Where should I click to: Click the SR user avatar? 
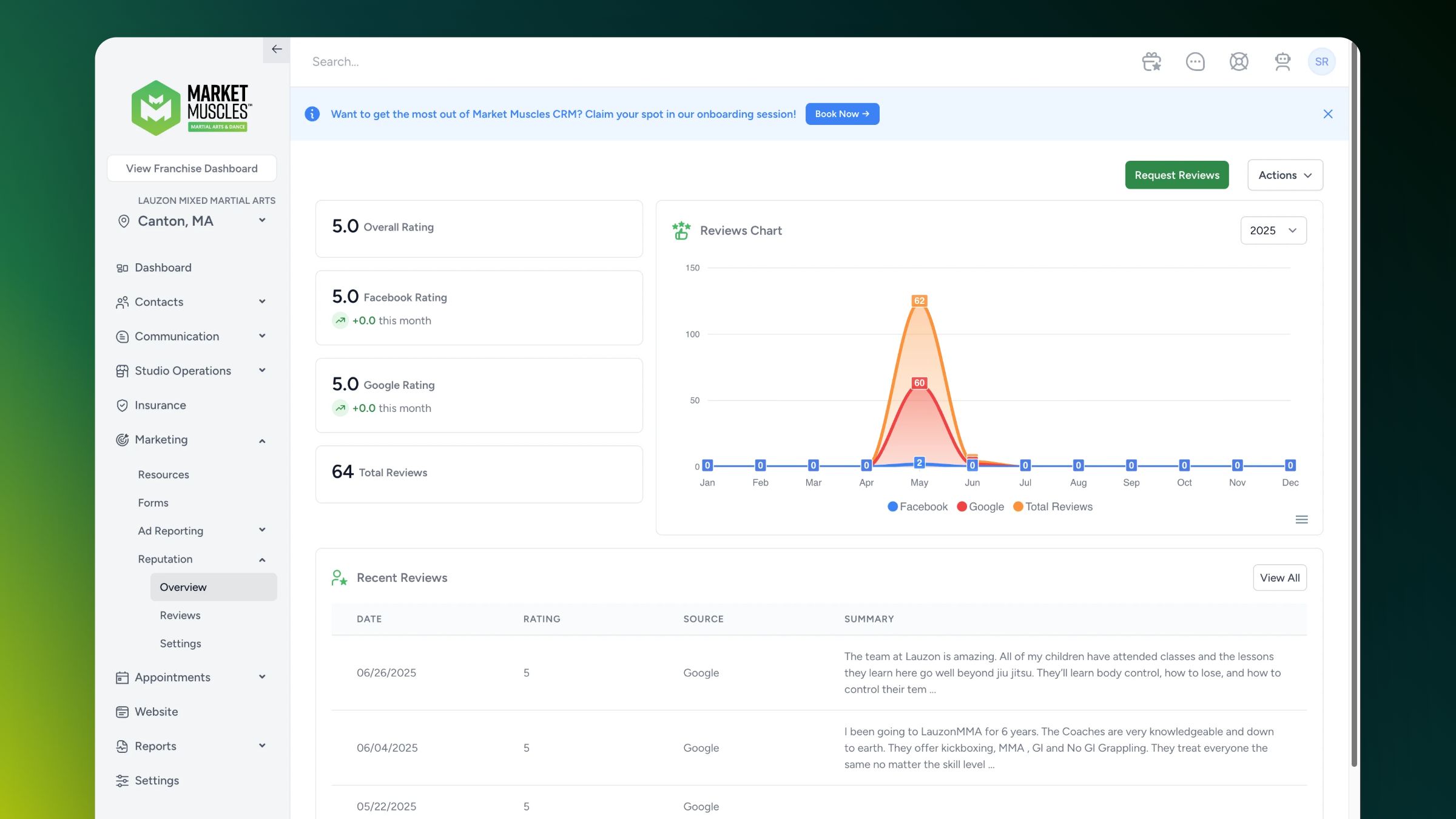1321,62
